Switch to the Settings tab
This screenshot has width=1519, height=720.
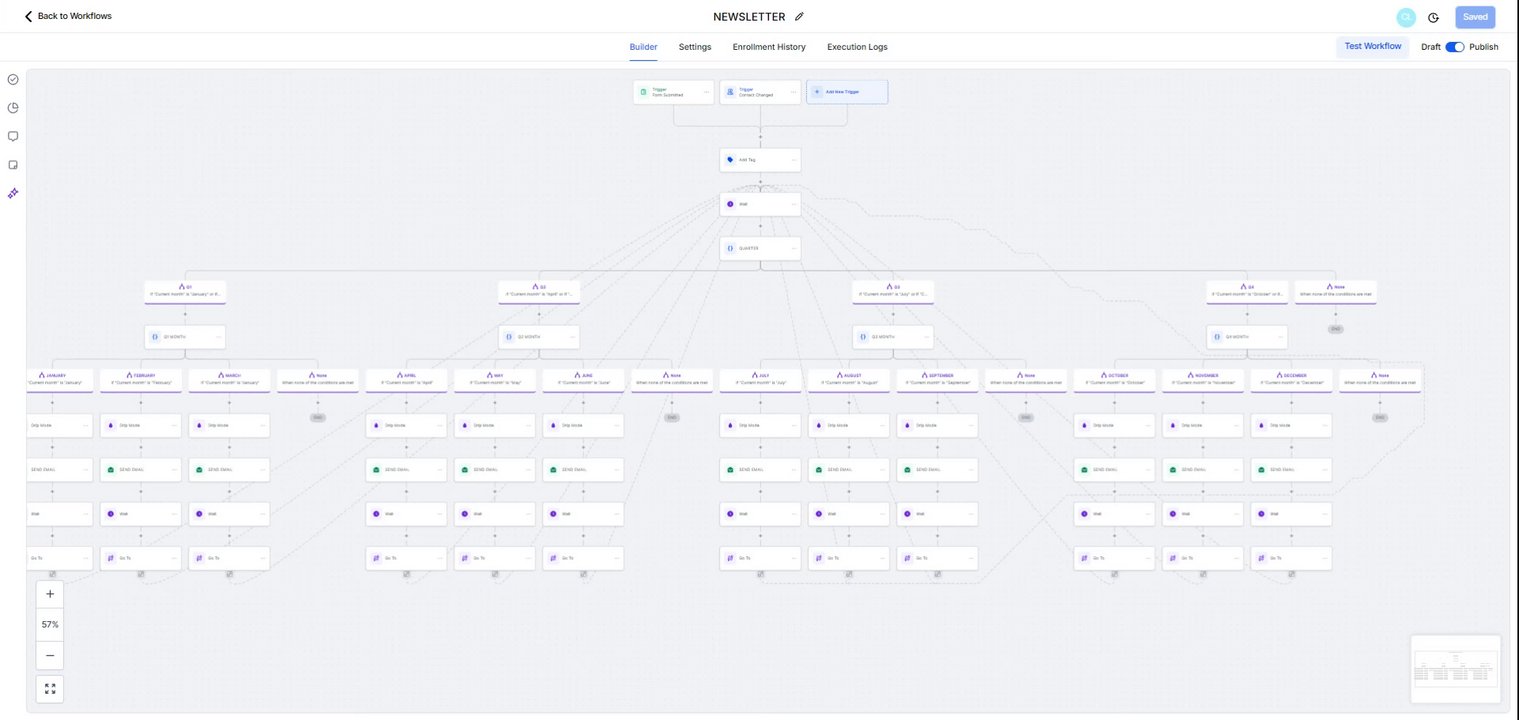(x=695, y=47)
